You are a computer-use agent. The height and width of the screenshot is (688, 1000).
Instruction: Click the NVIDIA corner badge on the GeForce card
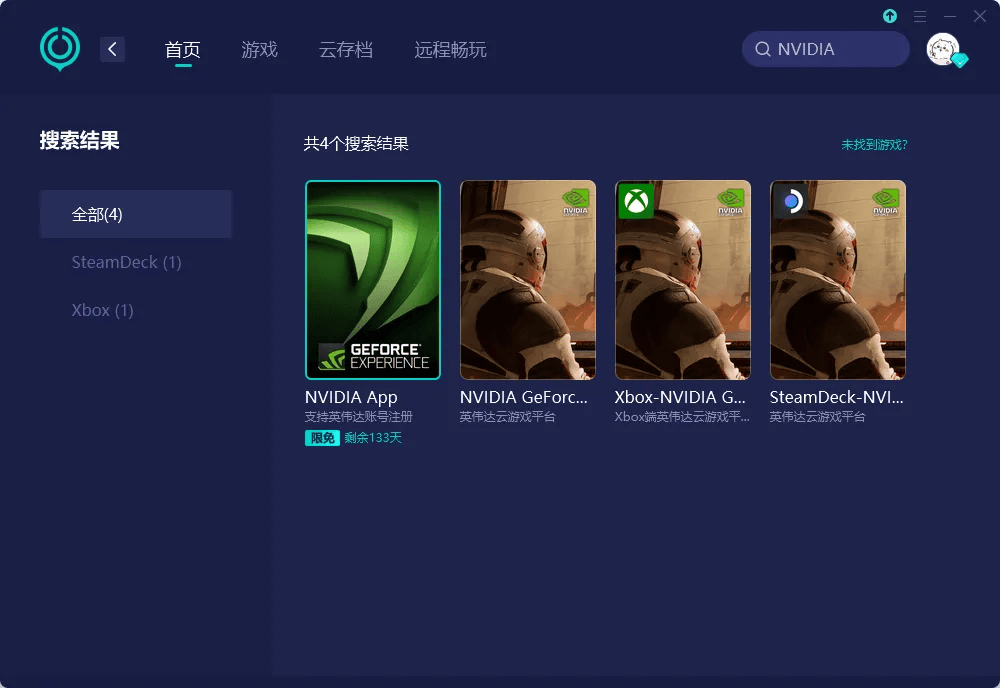pos(574,201)
